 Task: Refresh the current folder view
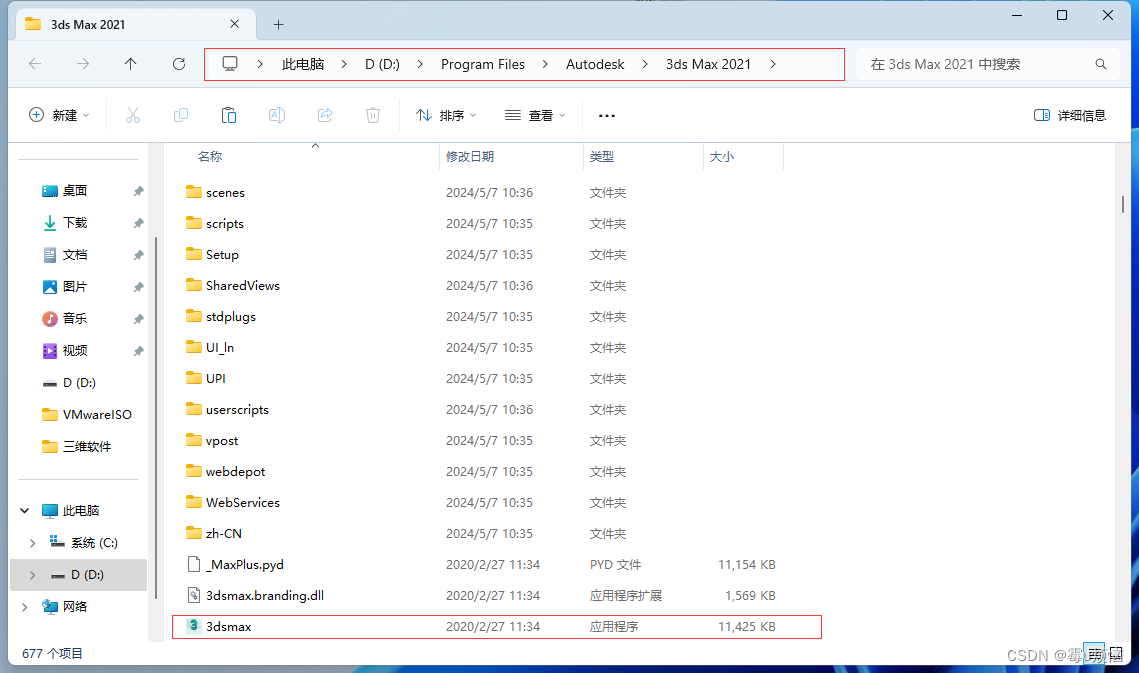pos(179,64)
